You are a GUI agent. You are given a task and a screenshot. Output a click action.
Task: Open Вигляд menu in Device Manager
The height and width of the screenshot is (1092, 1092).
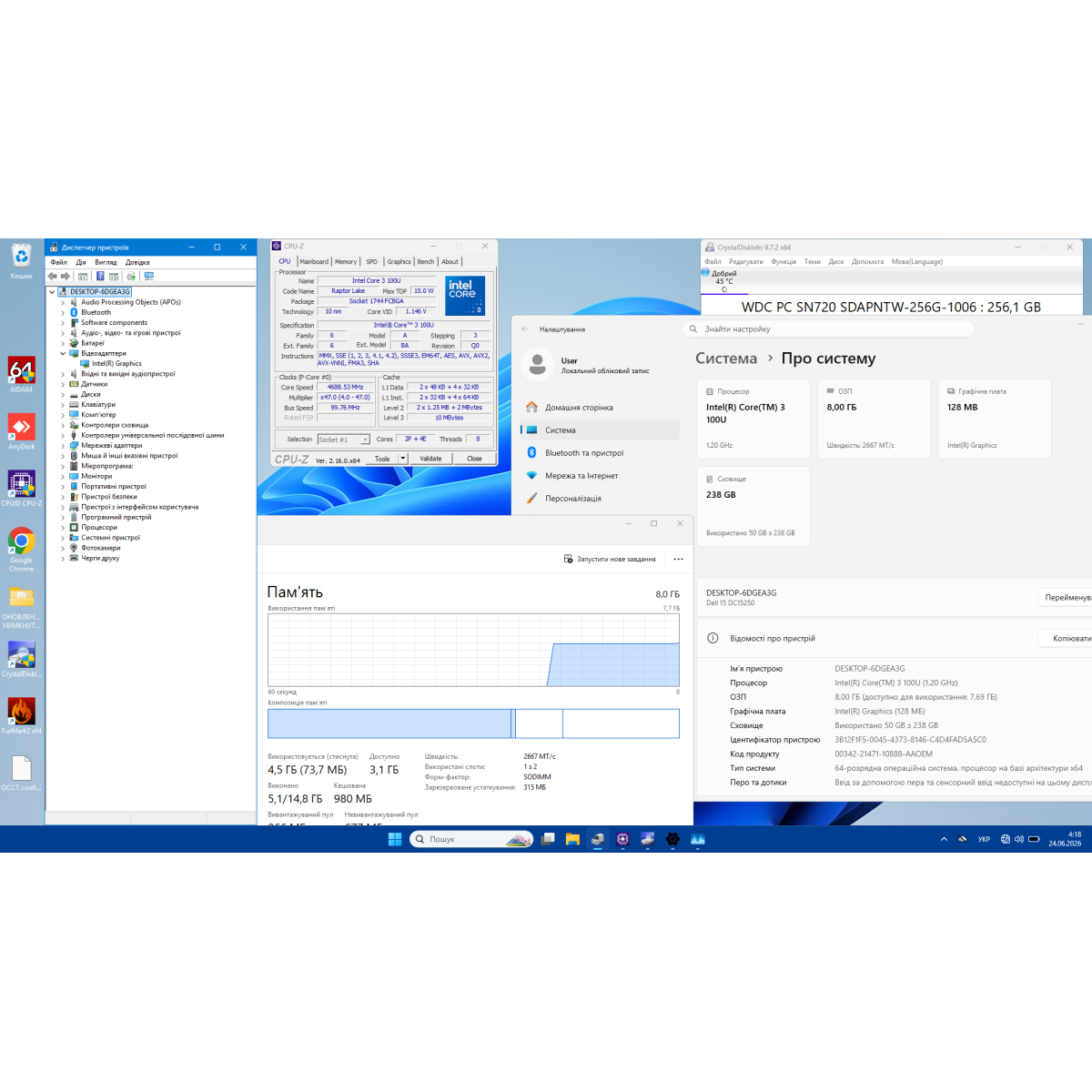tap(106, 262)
